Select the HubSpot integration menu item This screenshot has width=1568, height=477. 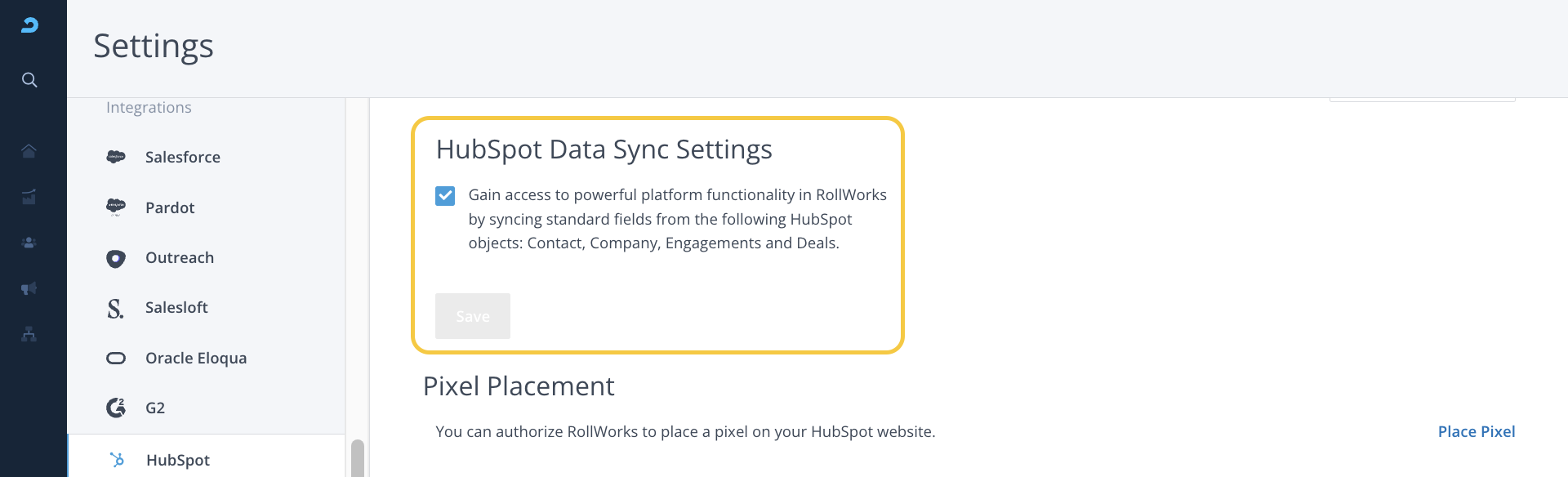[x=178, y=460]
